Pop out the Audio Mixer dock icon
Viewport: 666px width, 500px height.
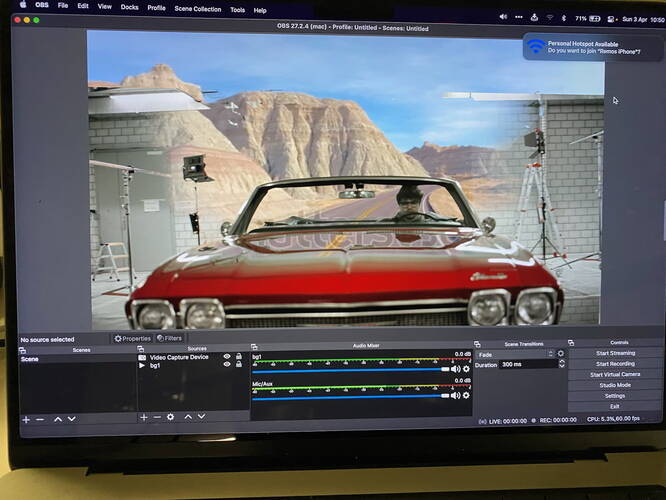coord(254,347)
